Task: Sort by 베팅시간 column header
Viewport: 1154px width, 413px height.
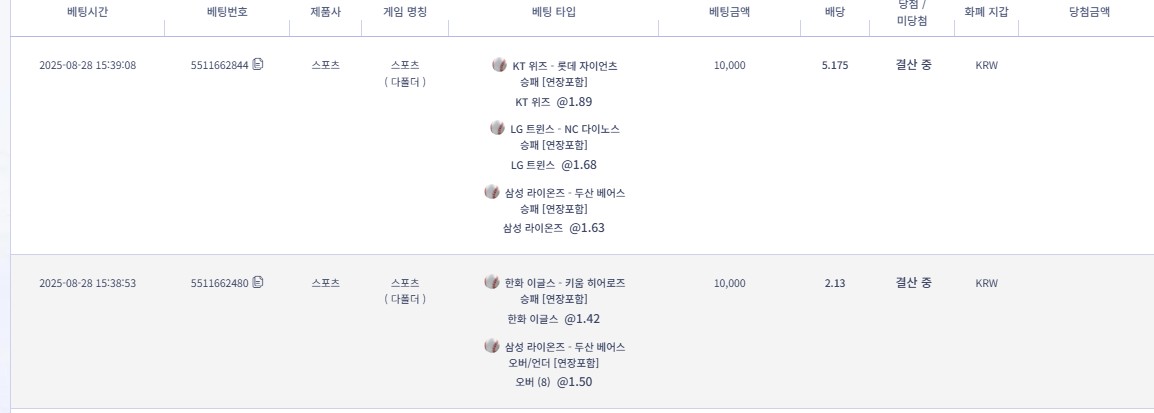Action: click(88, 12)
